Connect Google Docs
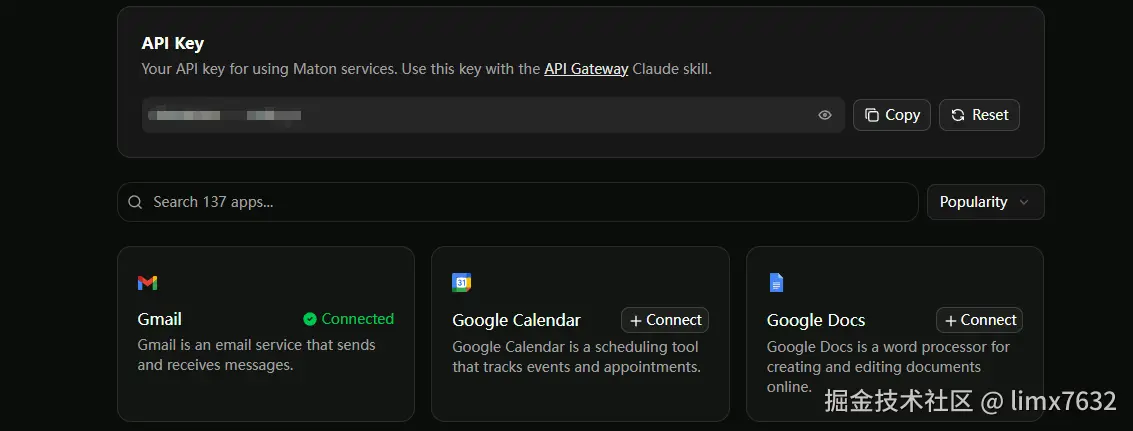This screenshot has width=1133, height=431. [x=979, y=320]
